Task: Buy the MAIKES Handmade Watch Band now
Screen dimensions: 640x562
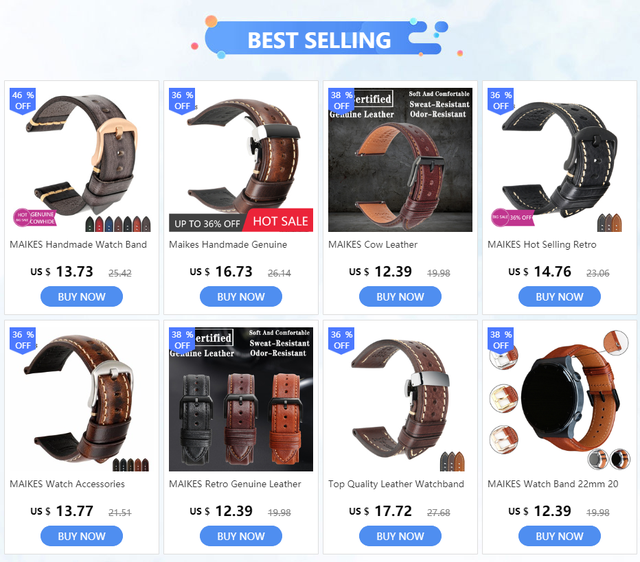Action: coord(82,297)
